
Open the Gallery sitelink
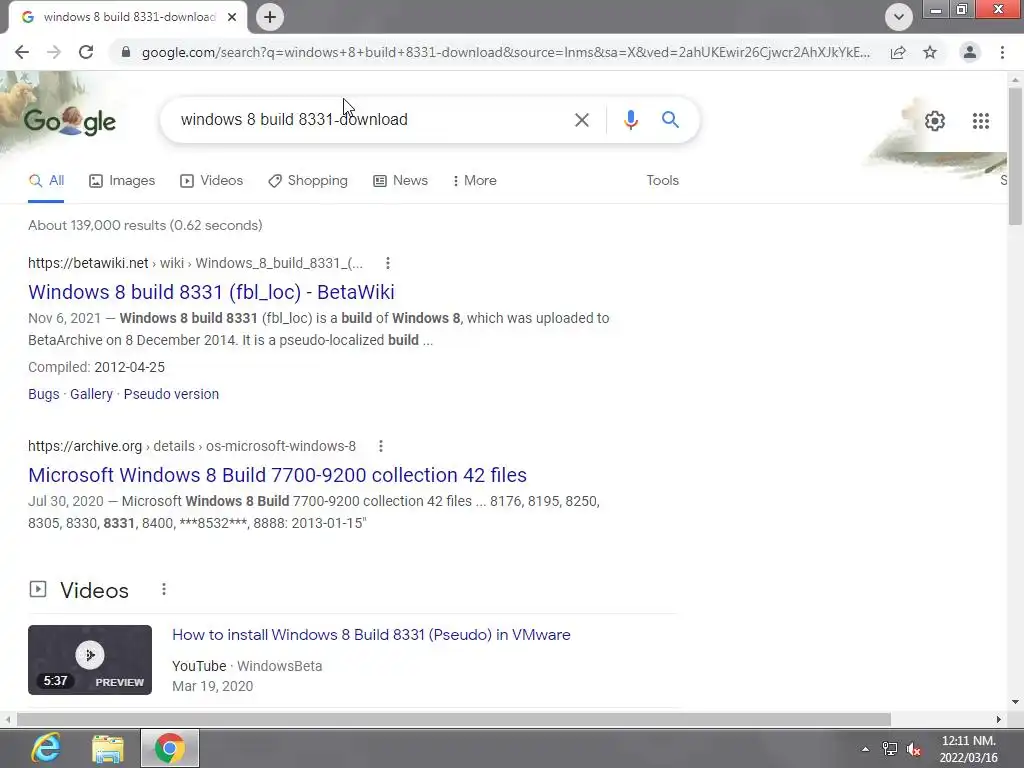91,394
